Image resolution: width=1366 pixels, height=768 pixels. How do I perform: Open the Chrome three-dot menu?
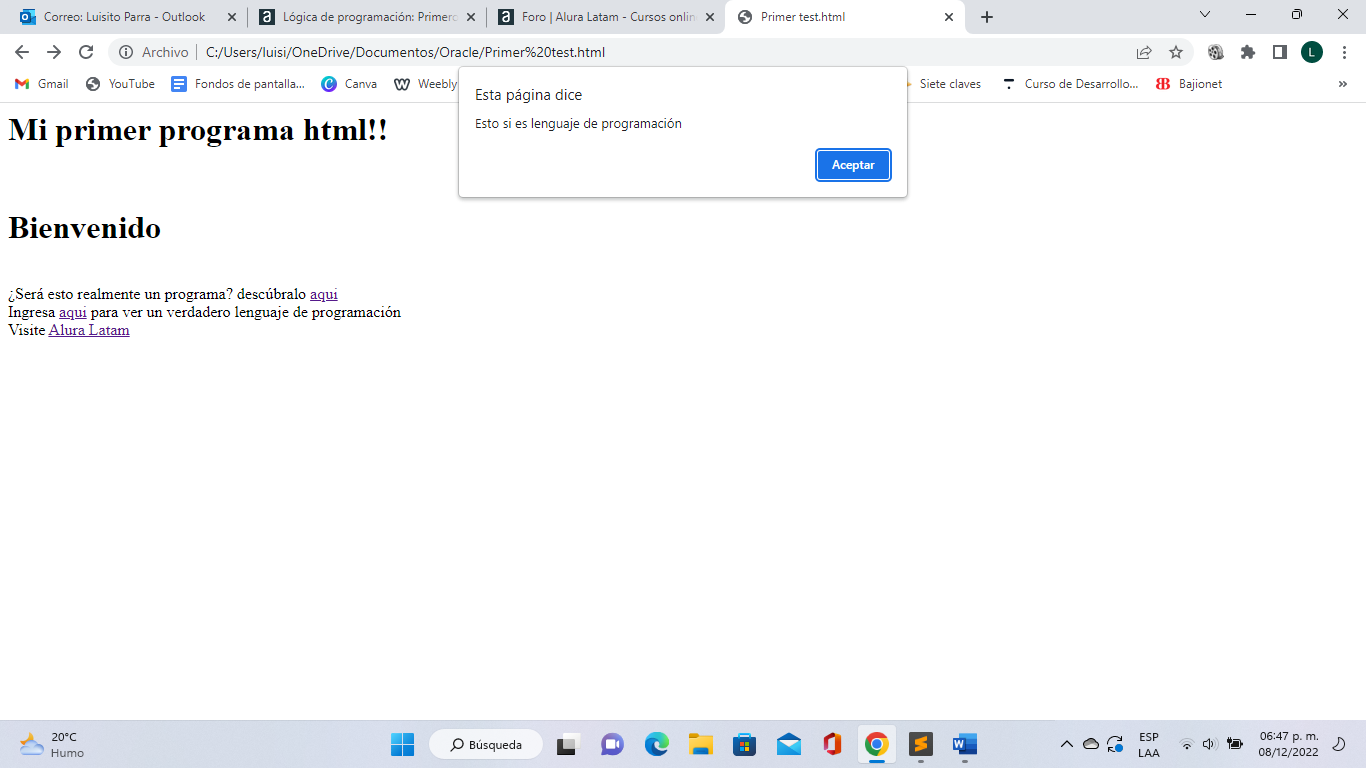pos(1343,52)
